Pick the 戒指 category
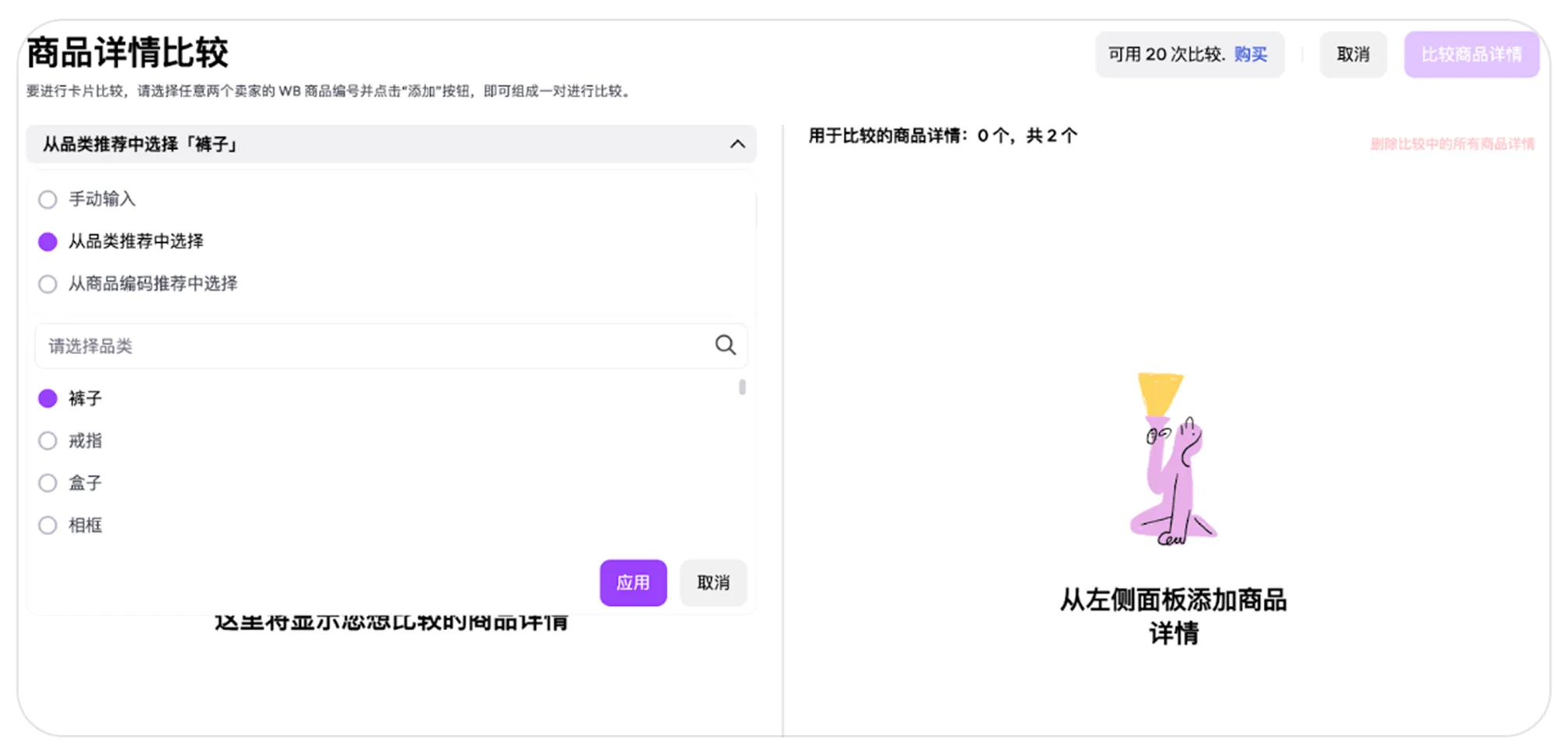 tap(48, 441)
